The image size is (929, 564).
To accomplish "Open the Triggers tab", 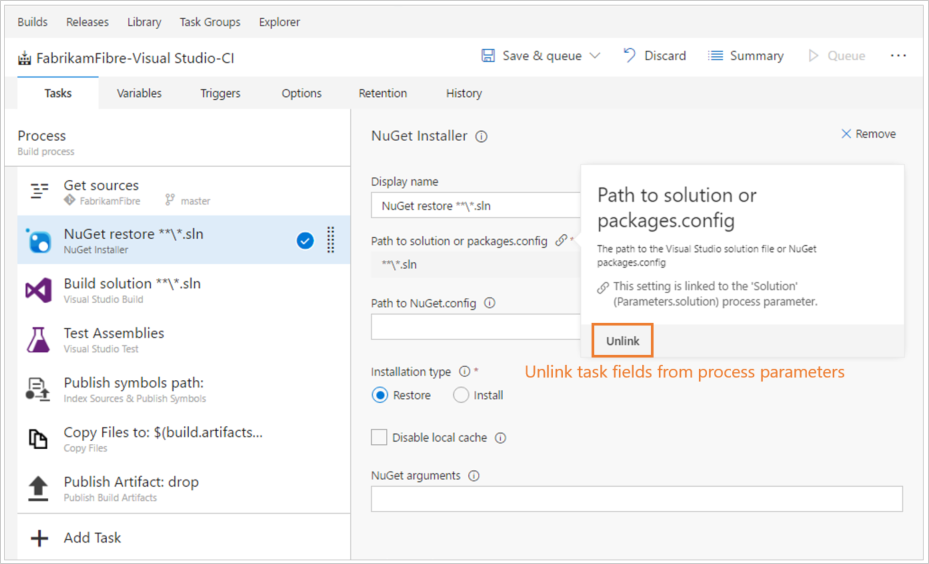I will (220, 93).
